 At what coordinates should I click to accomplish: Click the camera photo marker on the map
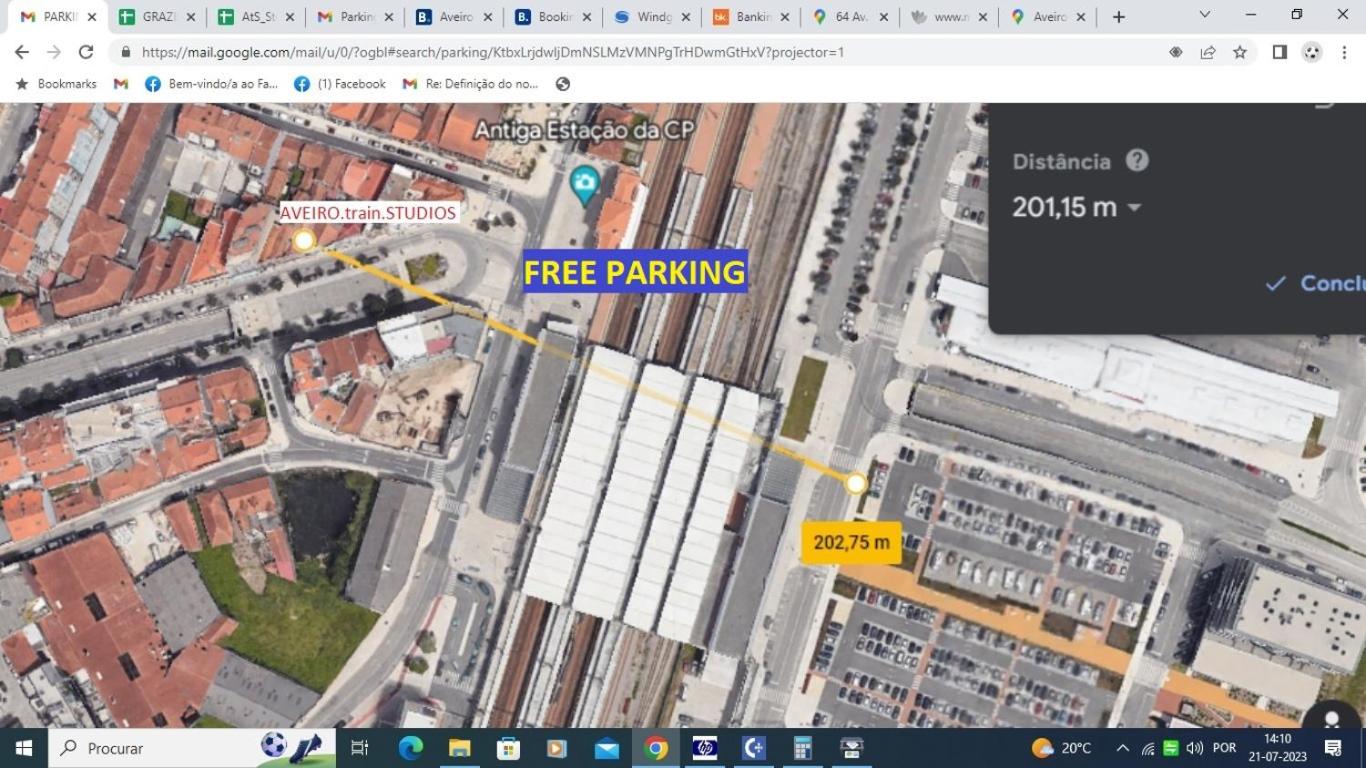584,184
